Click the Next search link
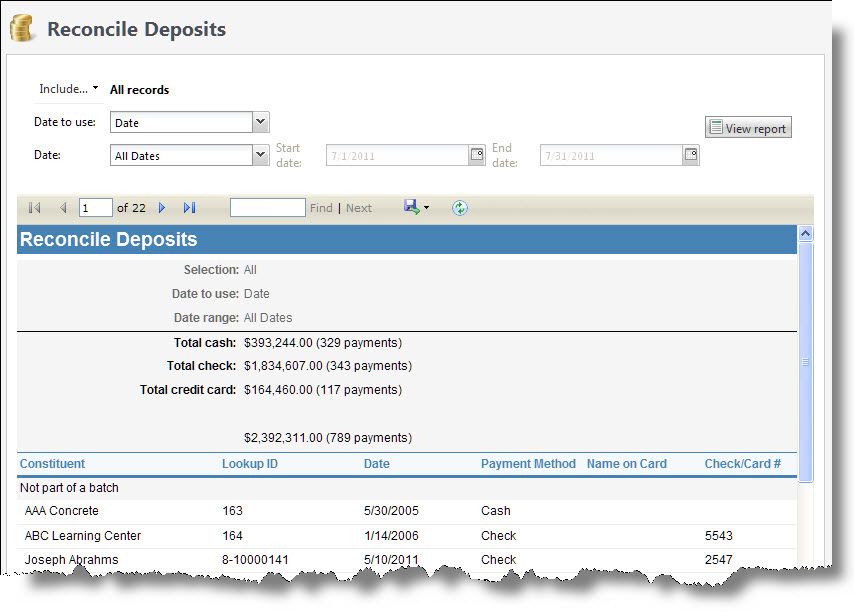854x612 pixels. point(359,208)
